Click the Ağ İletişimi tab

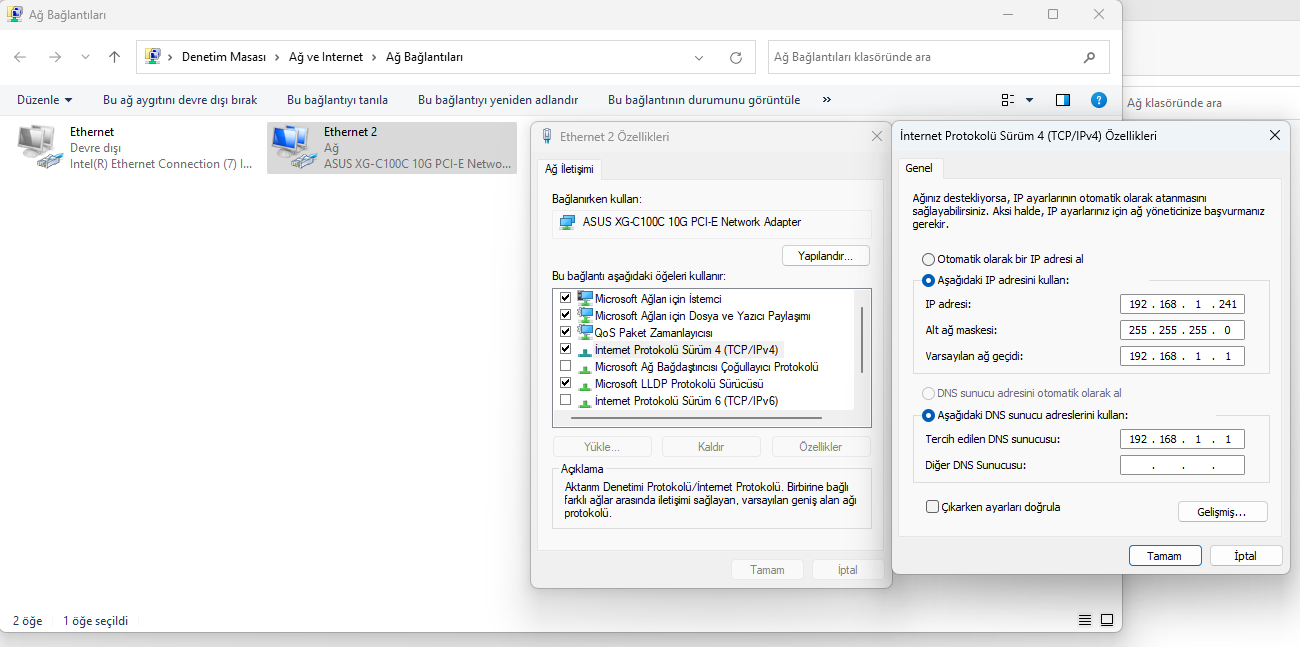pyautogui.click(x=569, y=169)
